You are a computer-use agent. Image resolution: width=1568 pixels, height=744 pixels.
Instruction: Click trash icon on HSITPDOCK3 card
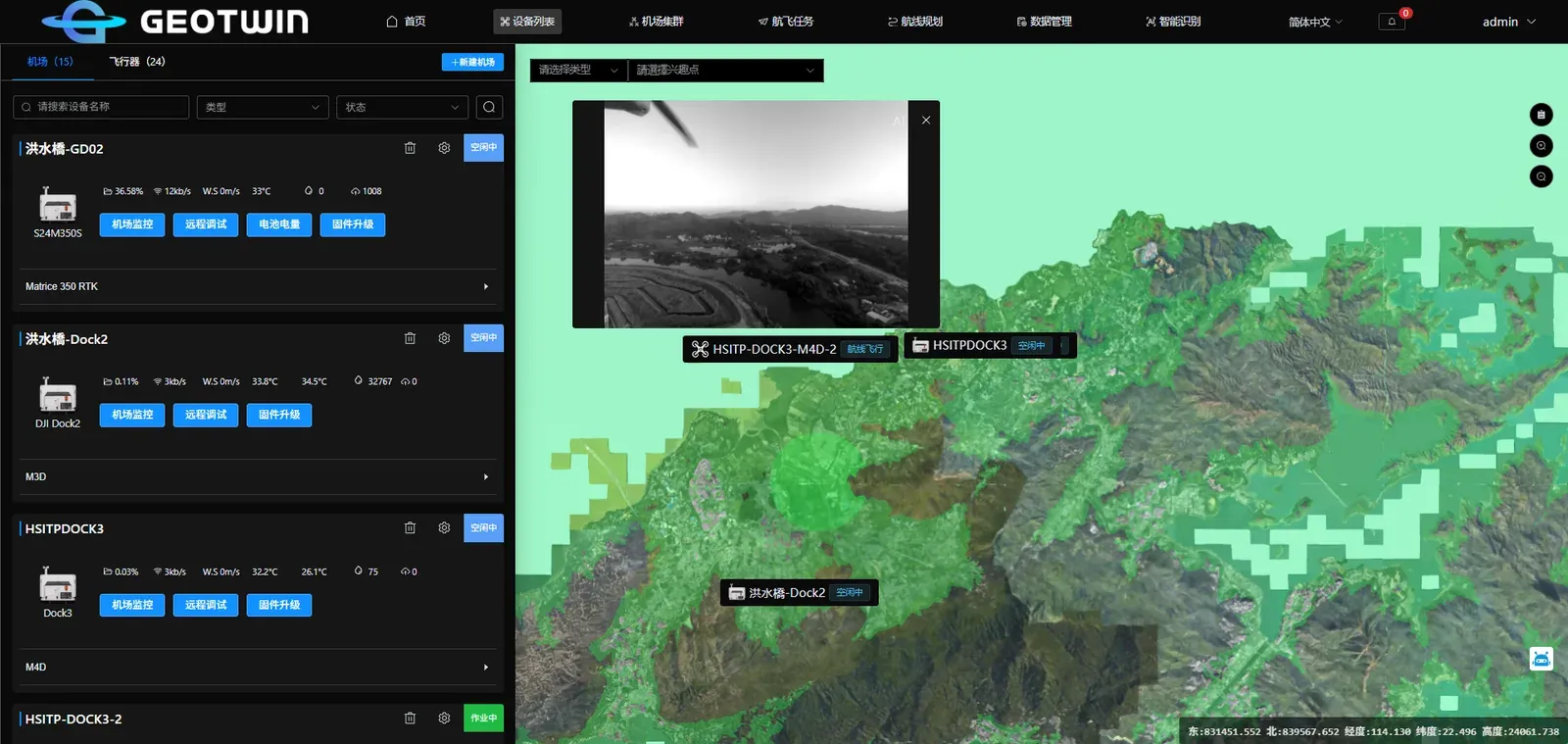point(410,528)
